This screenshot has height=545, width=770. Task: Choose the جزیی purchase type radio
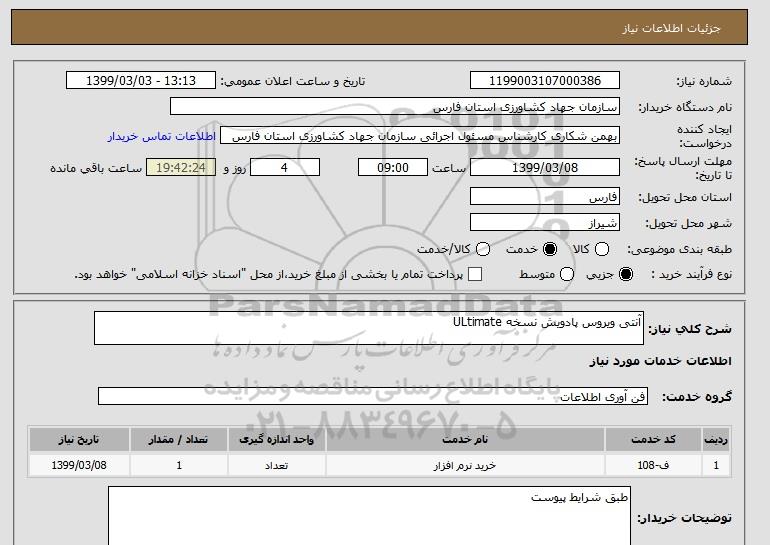[x=626, y=274]
